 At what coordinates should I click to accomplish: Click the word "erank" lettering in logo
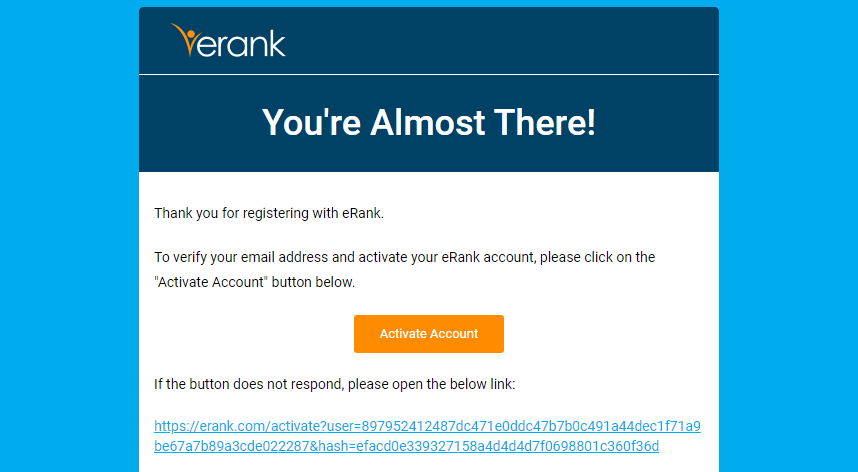pyautogui.click(x=241, y=45)
